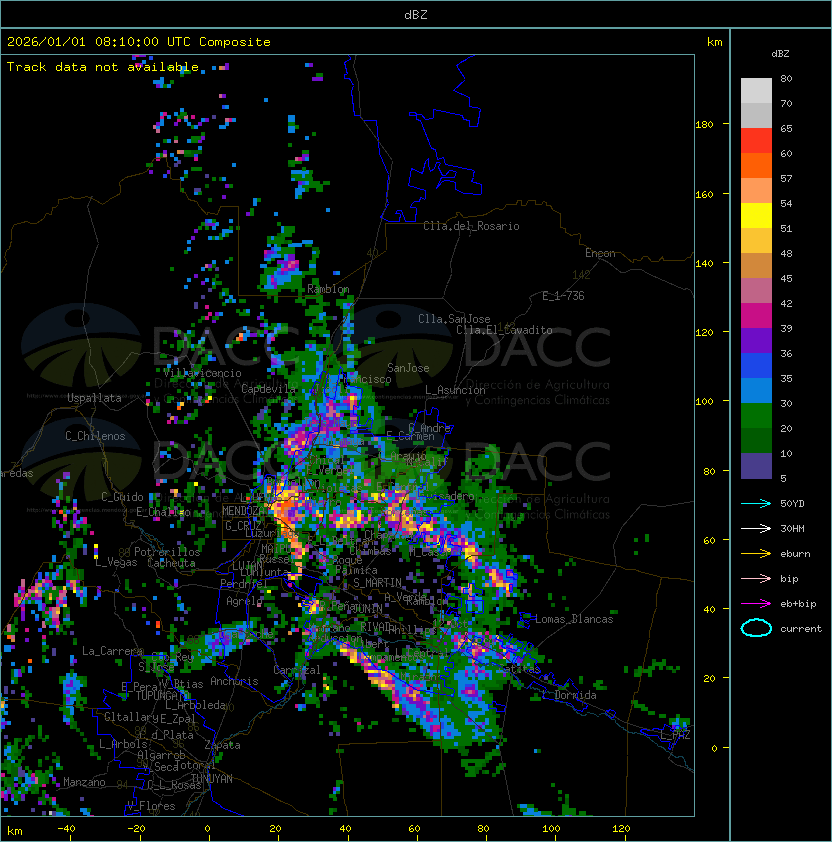Screen dimensions: 832x842
Task: Select the purple band in dBZ scale
Action: tap(756, 341)
